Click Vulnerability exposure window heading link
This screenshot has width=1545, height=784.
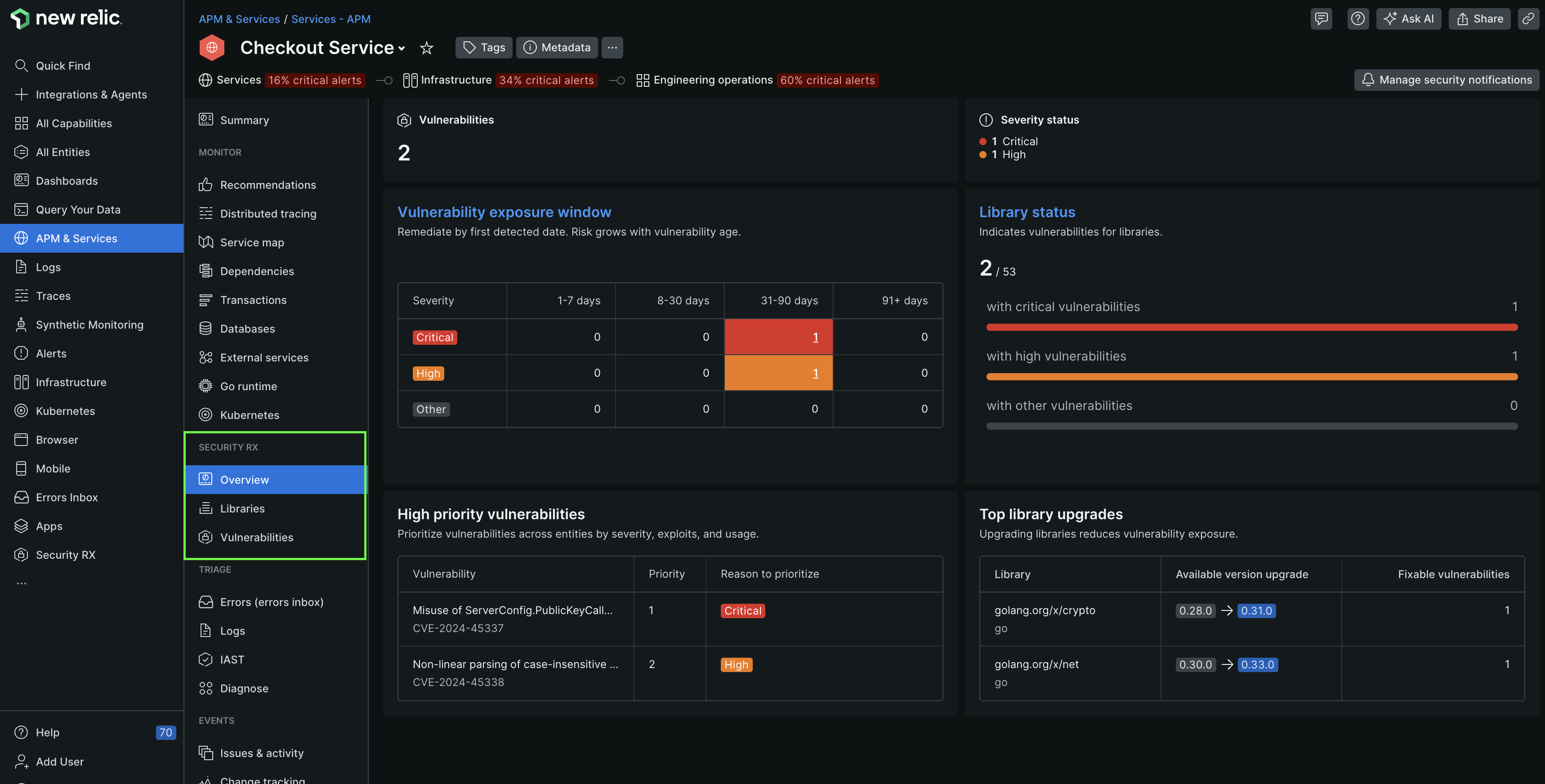coord(505,212)
